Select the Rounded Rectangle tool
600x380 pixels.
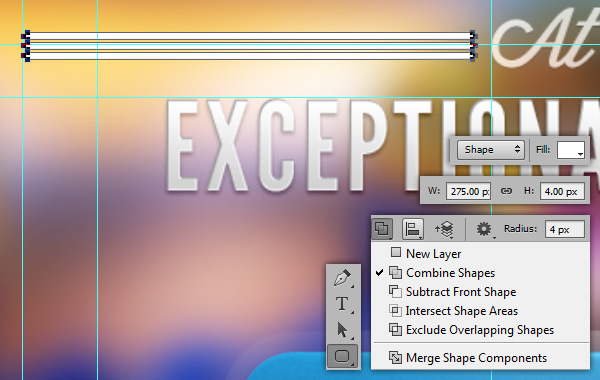[x=343, y=356]
